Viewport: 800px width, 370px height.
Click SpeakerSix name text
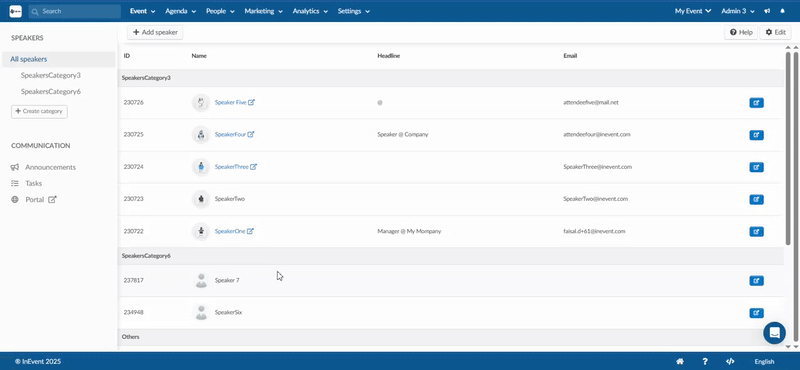[x=228, y=312]
